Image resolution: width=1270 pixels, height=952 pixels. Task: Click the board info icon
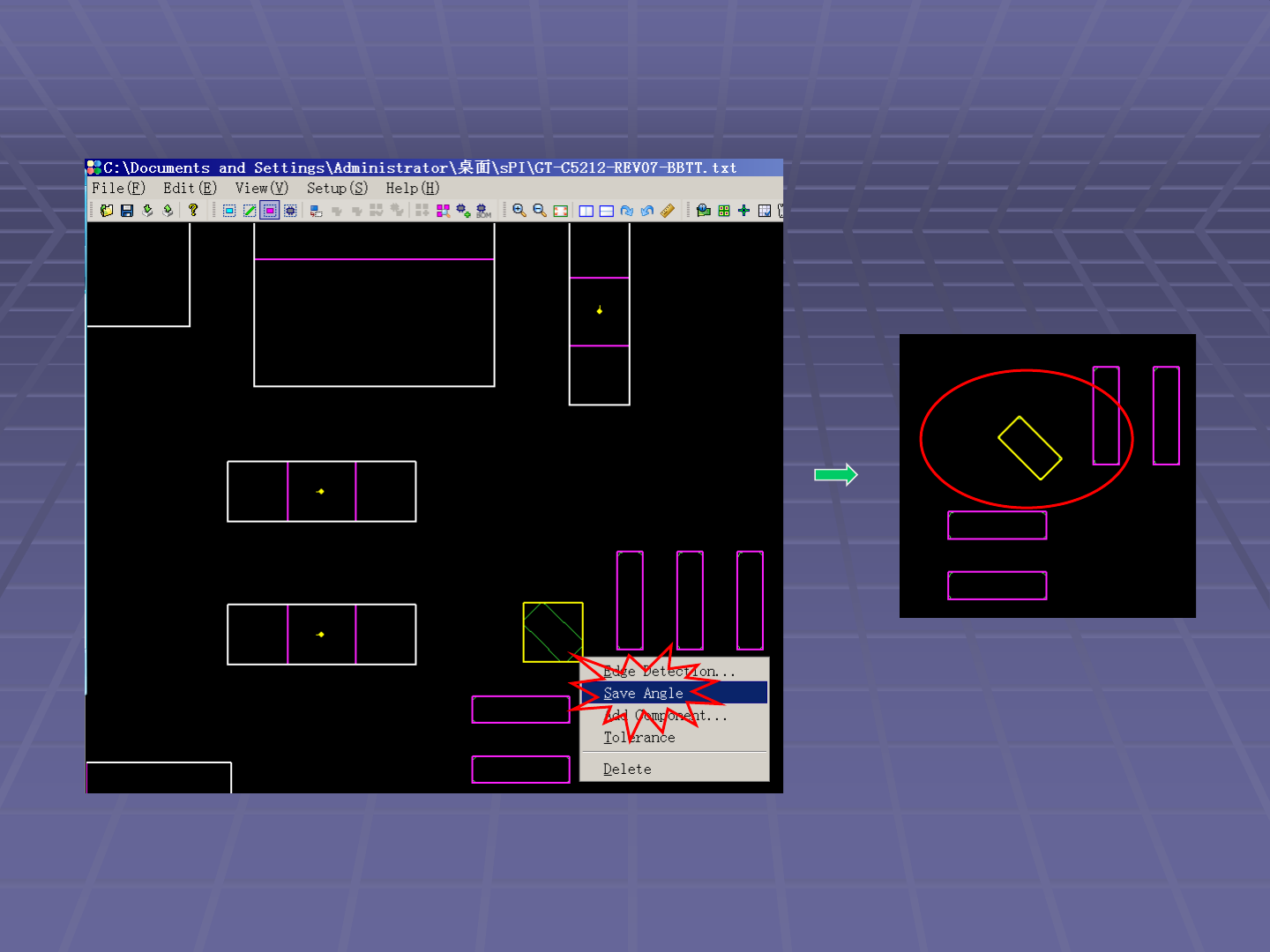[704, 211]
